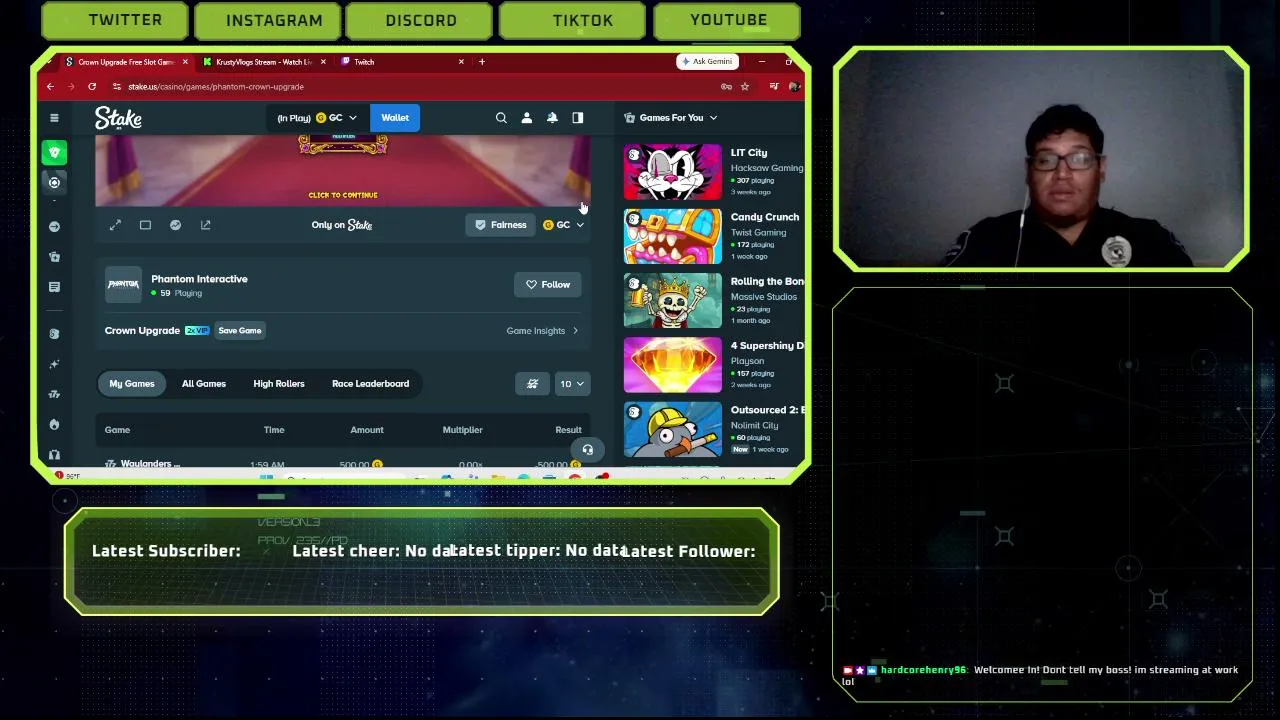1280x720 pixels.
Task: Click the Result column header
Action: 568,430
